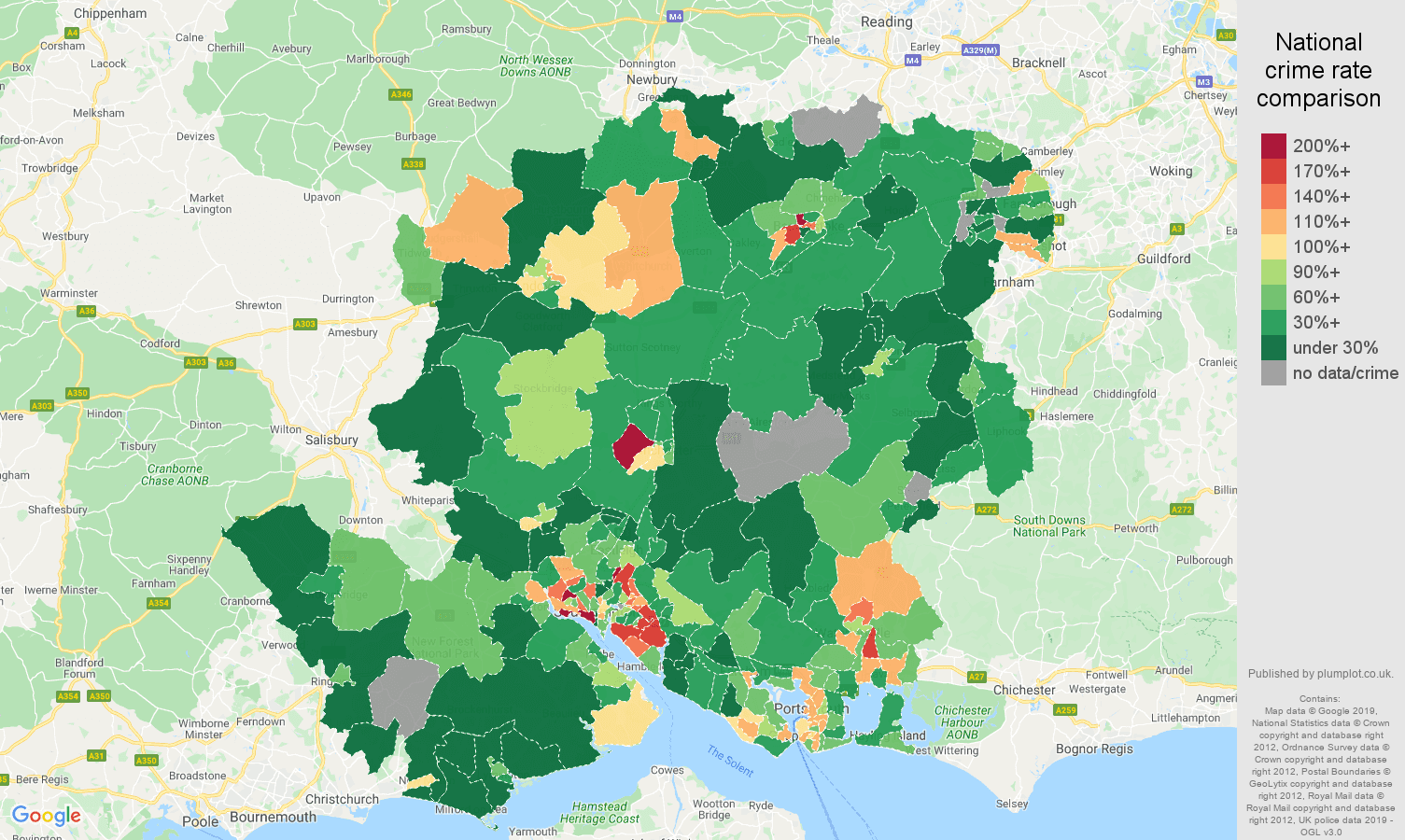Click the Littlehampton town label

pos(1186,718)
